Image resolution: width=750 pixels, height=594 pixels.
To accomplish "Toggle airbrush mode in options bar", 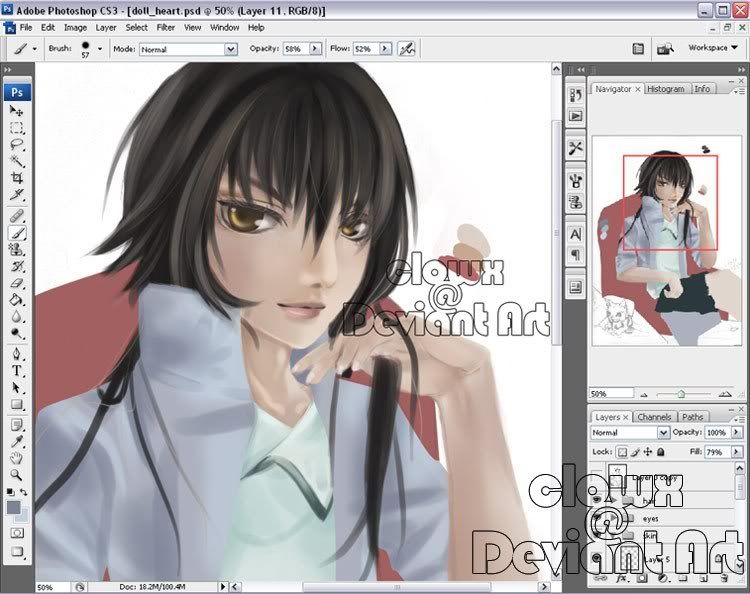I will pos(407,49).
